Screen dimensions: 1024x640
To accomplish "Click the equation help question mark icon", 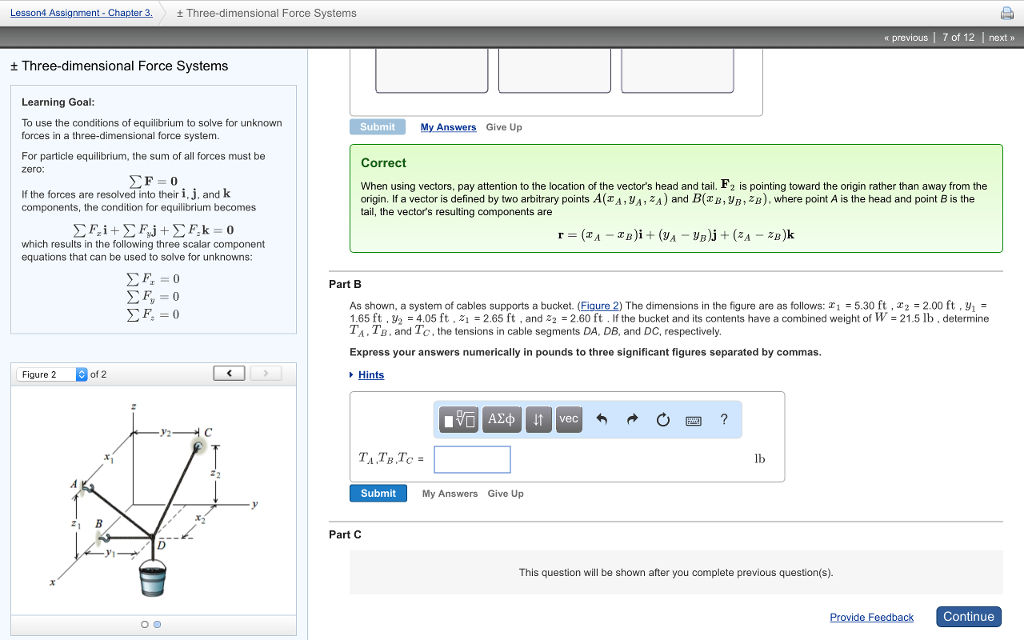I will [724, 419].
